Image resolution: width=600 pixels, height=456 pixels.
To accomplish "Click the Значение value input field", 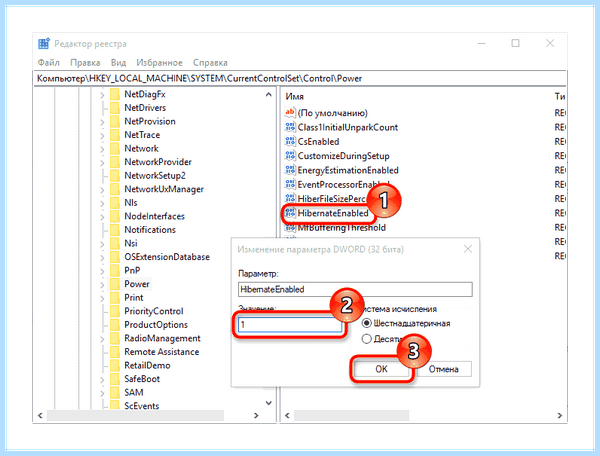I will [290, 324].
